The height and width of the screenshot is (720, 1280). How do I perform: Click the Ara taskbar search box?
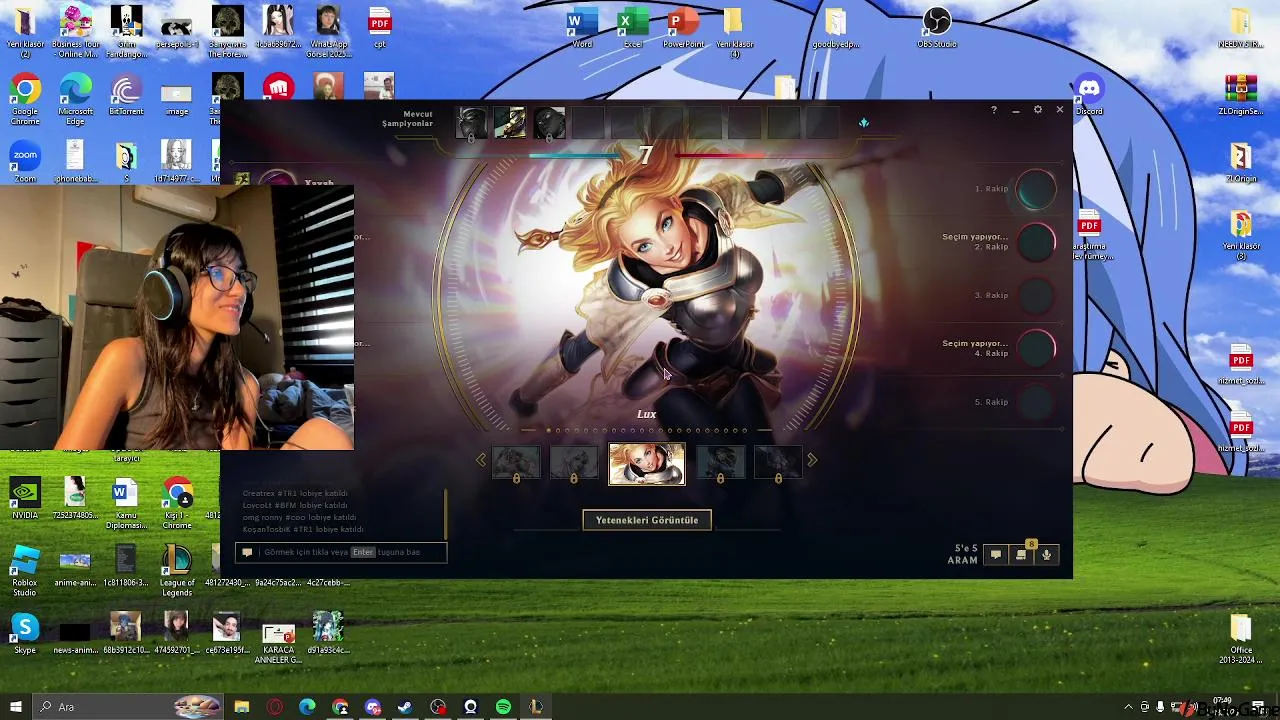pos(128,707)
